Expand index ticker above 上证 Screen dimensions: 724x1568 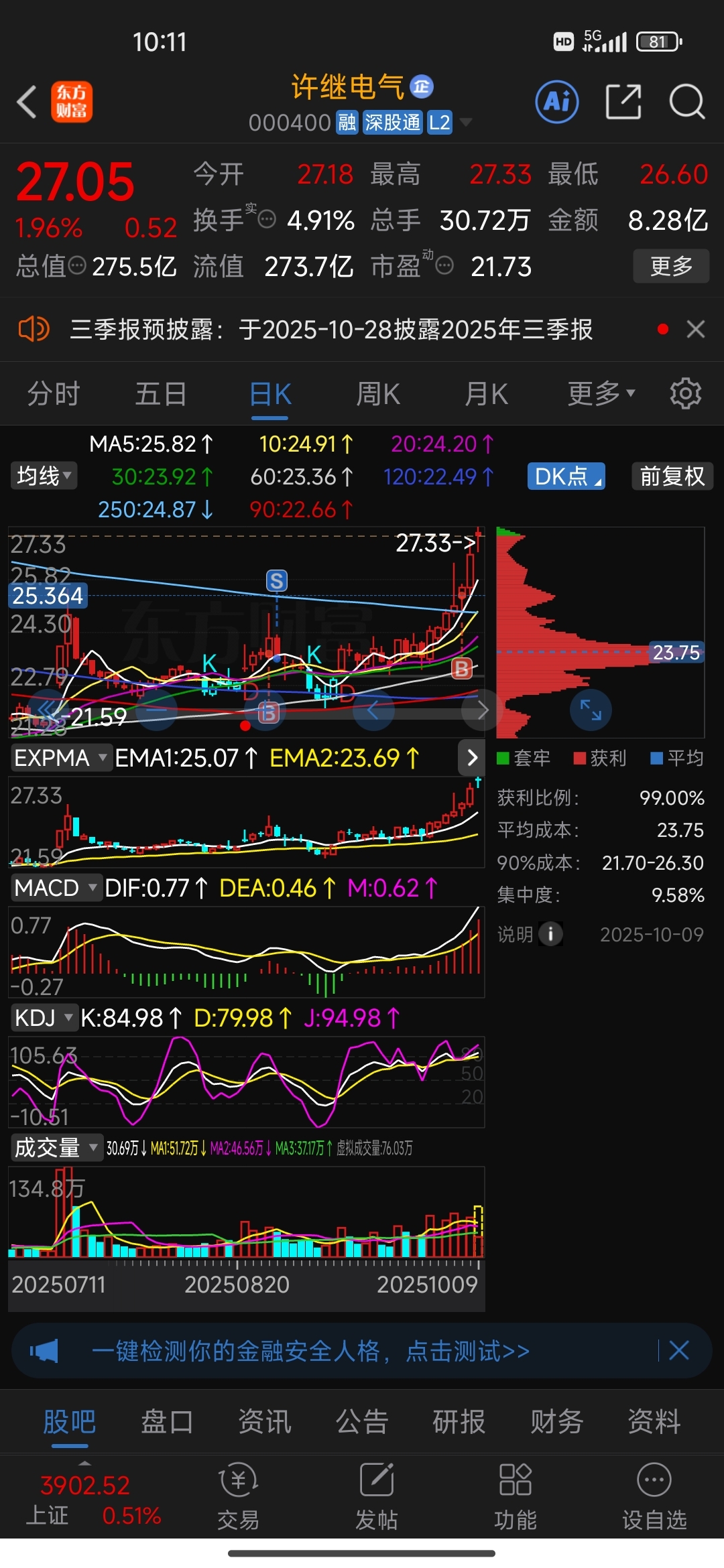[84, 1463]
